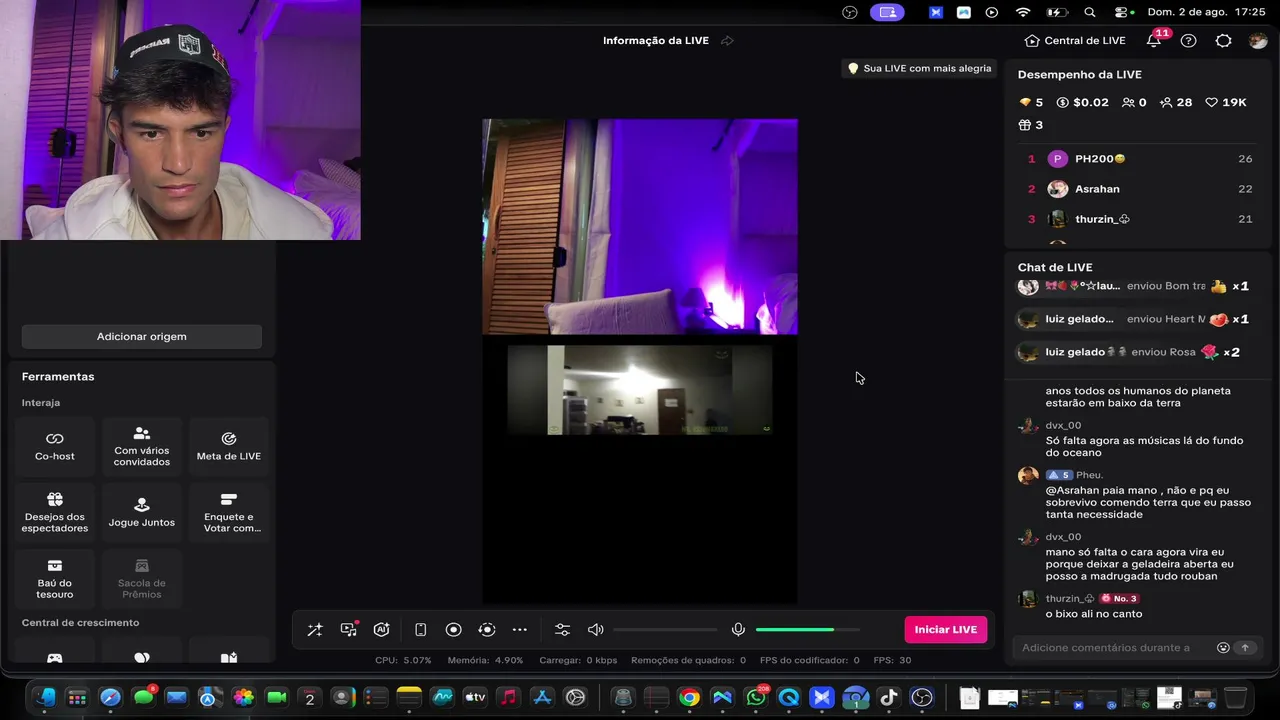This screenshot has height=720, width=1280.
Task: Open the effects magic wand tool
Action: [315, 630]
